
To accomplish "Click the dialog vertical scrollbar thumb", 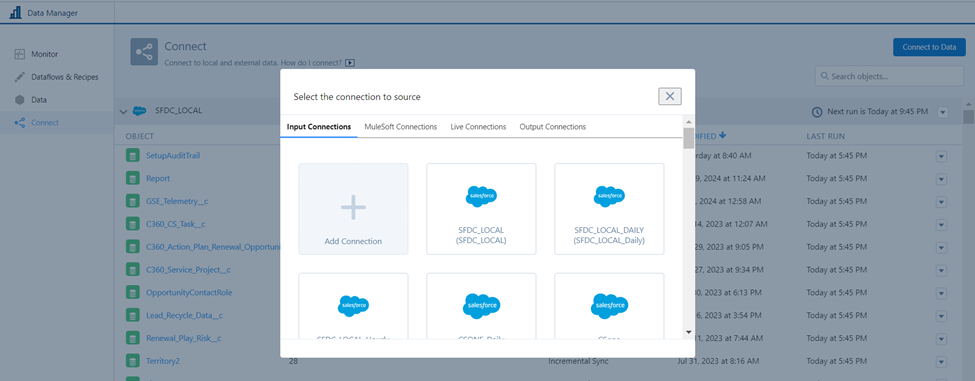I will [x=688, y=138].
